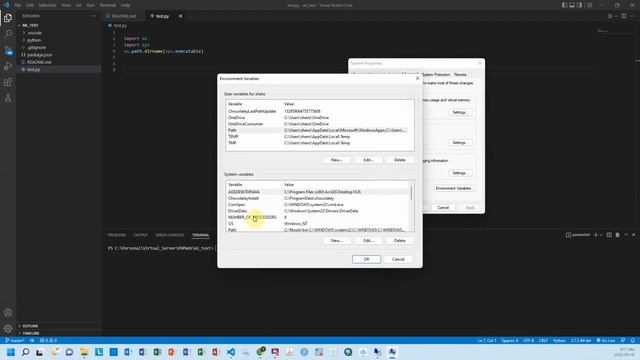Open errors and warnings in status bar
The image size is (640, 360).
click(x=48, y=340)
